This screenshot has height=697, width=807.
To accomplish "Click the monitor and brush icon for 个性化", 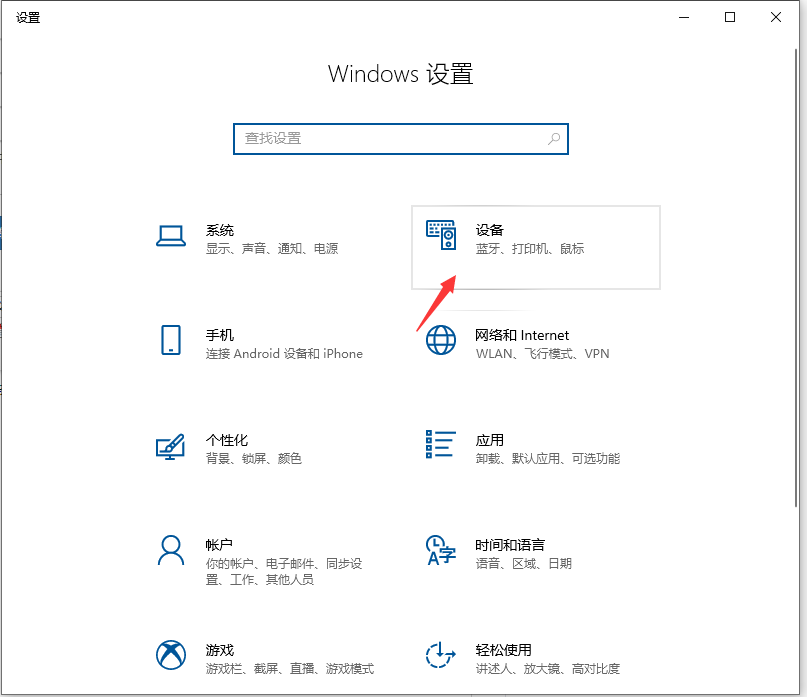I will tap(171, 446).
